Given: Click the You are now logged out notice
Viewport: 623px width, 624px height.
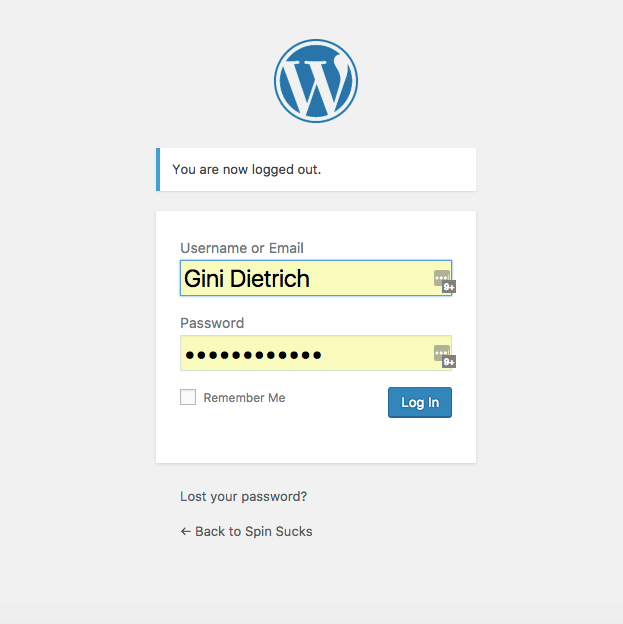Looking at the screenshot, I should click(x=316, y=170).
